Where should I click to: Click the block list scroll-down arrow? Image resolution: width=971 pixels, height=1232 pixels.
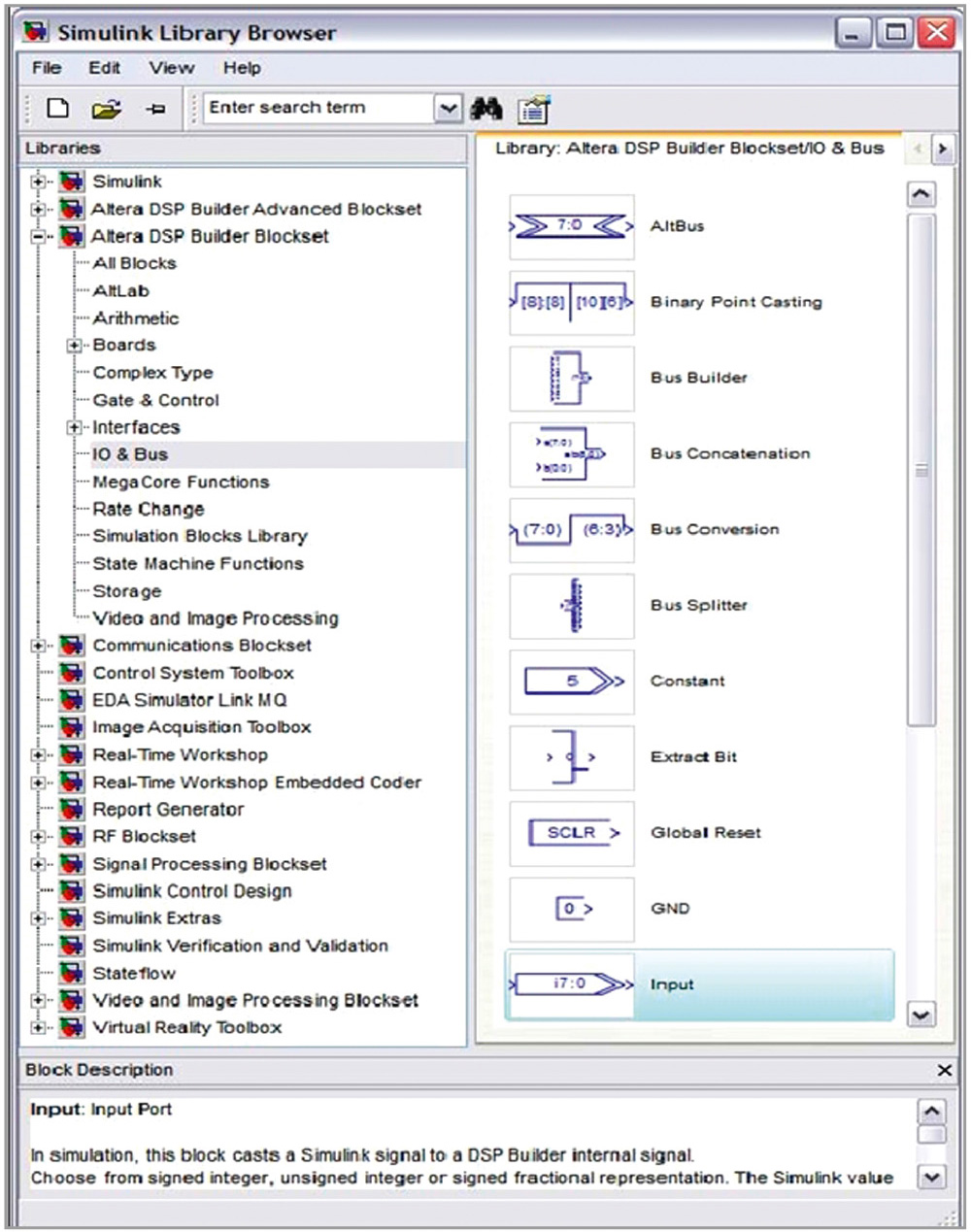tap(921, 1015)
